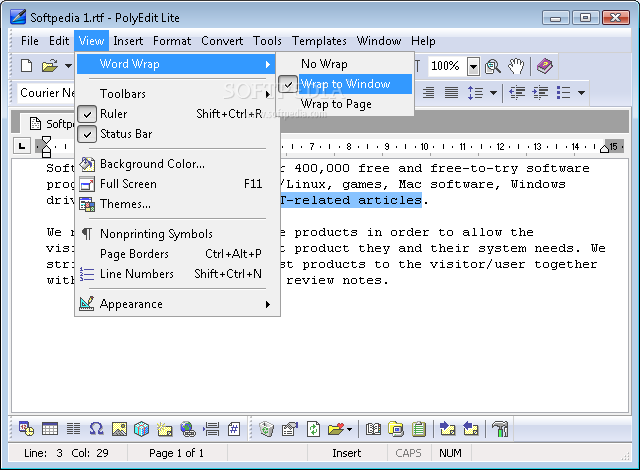Toggle Page Borders in View menu

tap(175, 254)
